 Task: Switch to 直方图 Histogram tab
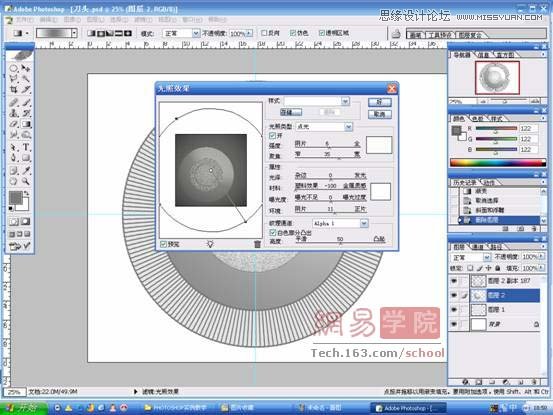pyautogui.click(x=504, y=55)
